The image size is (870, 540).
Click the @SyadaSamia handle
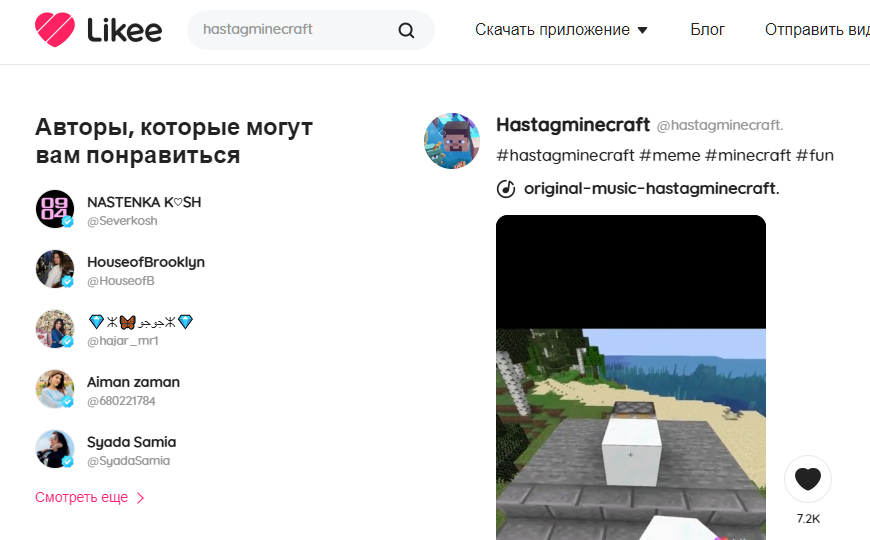[x=128, y=461]
